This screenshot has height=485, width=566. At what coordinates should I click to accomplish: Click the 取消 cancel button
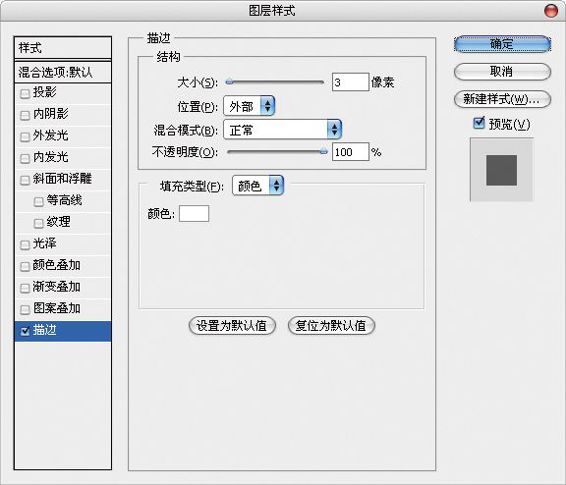(x=502, y=71)
